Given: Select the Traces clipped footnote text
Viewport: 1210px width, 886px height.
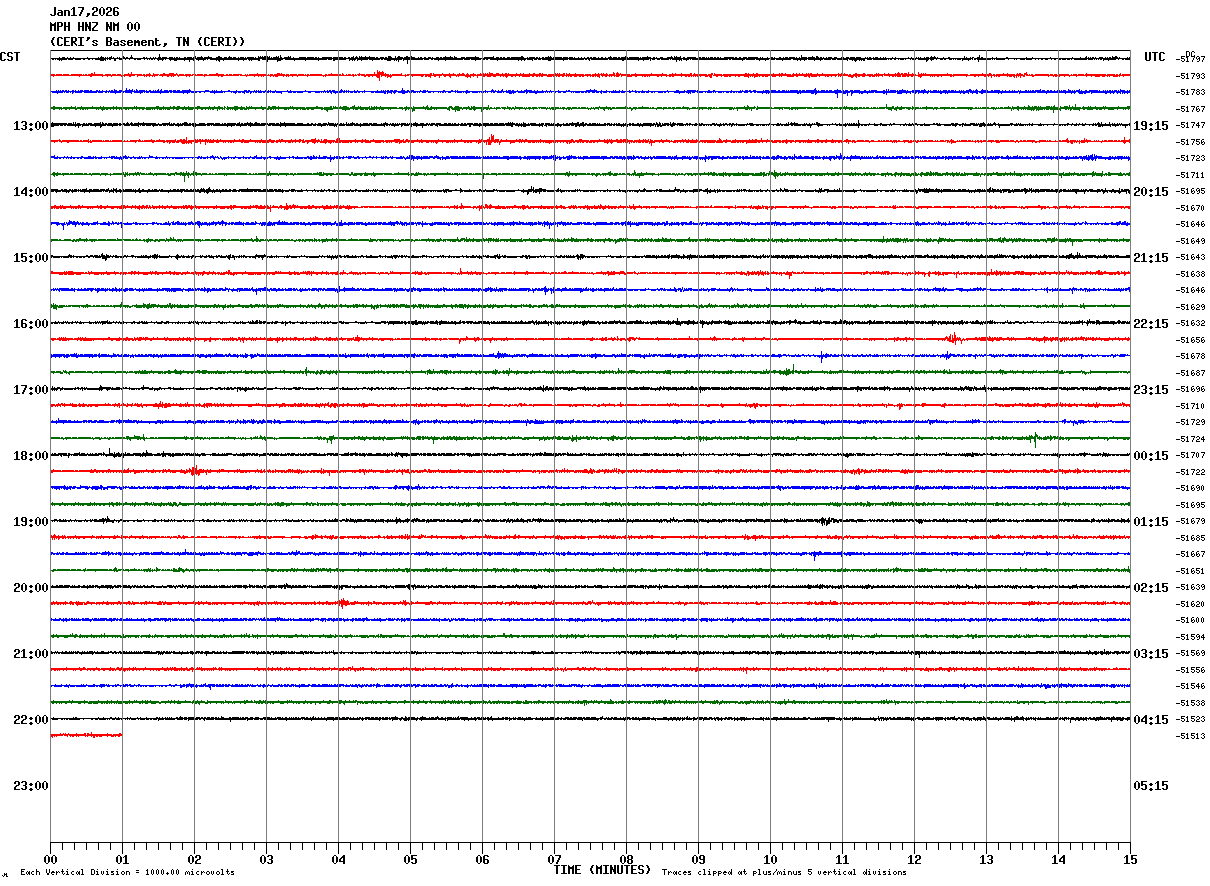Looking at the screenshot, I should point(784,873).
